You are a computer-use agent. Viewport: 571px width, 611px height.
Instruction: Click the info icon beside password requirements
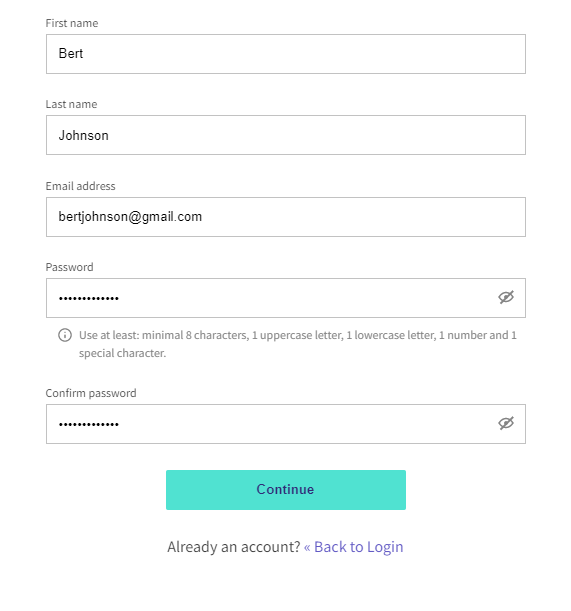tap(65, 335)
